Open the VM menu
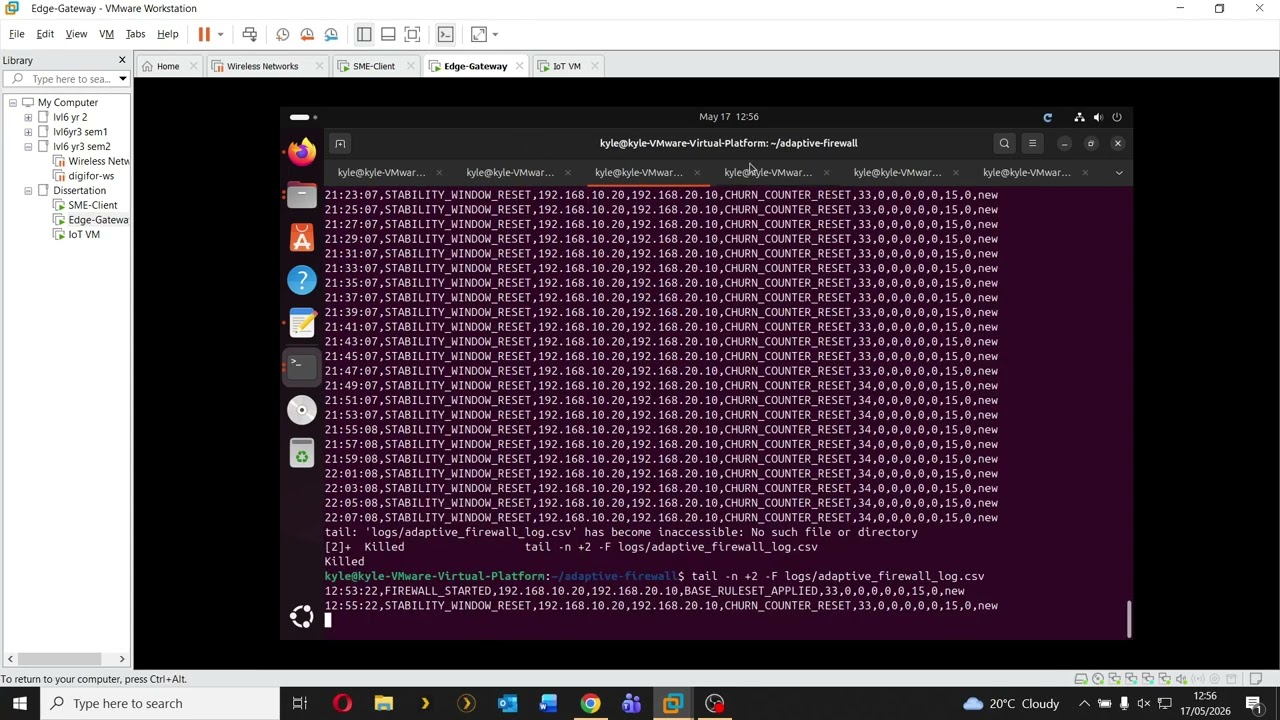Viewport: 1280px width, 720px height. 106,34
